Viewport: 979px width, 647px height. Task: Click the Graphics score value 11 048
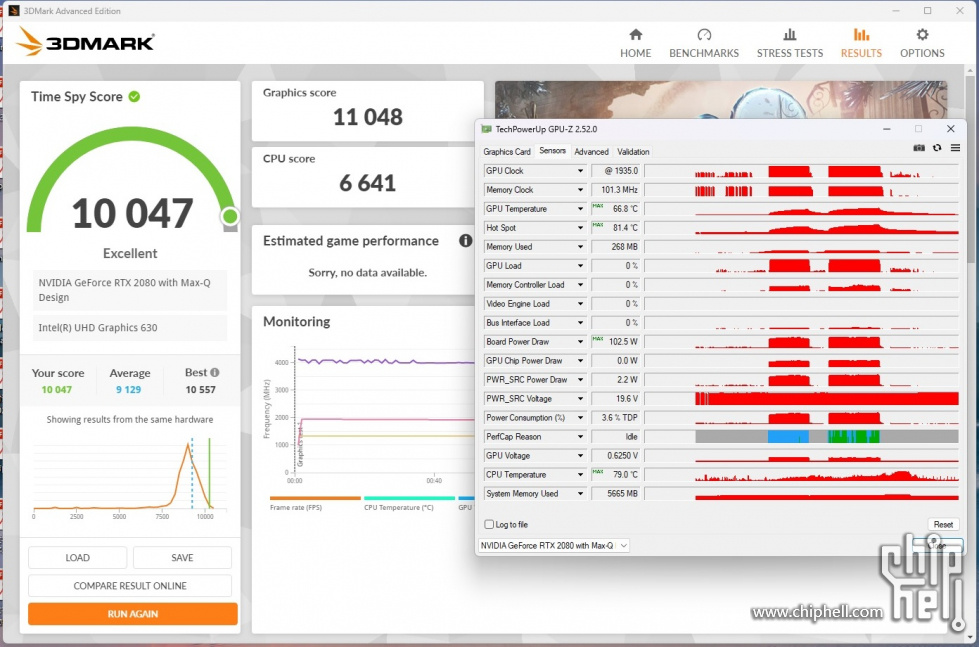(x=368, y=117)
